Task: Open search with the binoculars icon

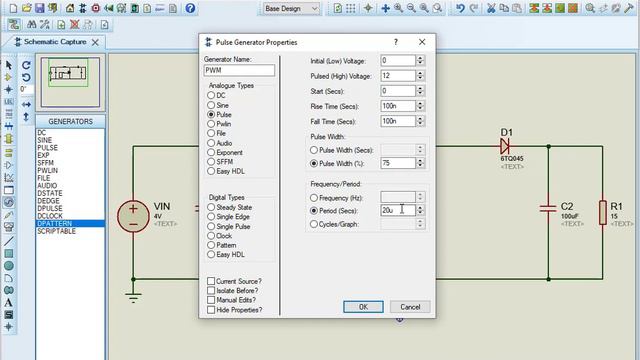Action: pyautogui.click(x=31, y=25)
